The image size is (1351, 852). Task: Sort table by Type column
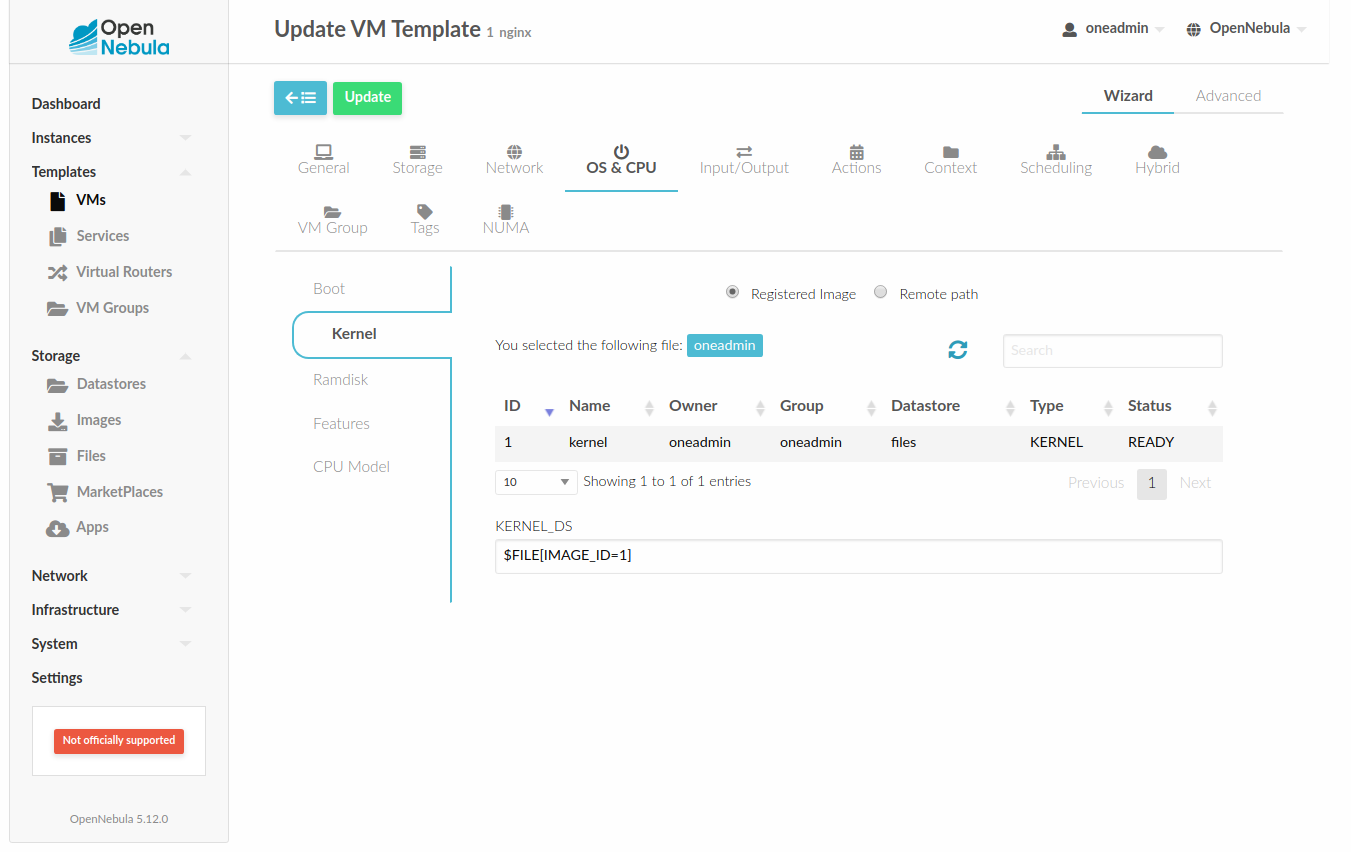coord(1071,406)
